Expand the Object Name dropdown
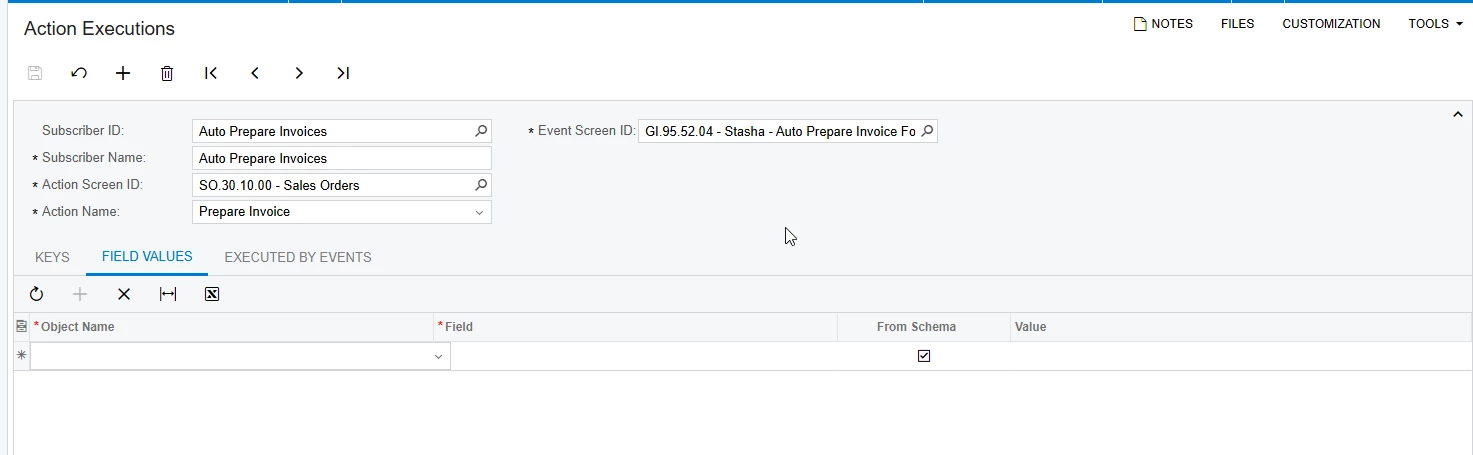The height and width of the screenshot is (455, 1473). pos(438,357)
